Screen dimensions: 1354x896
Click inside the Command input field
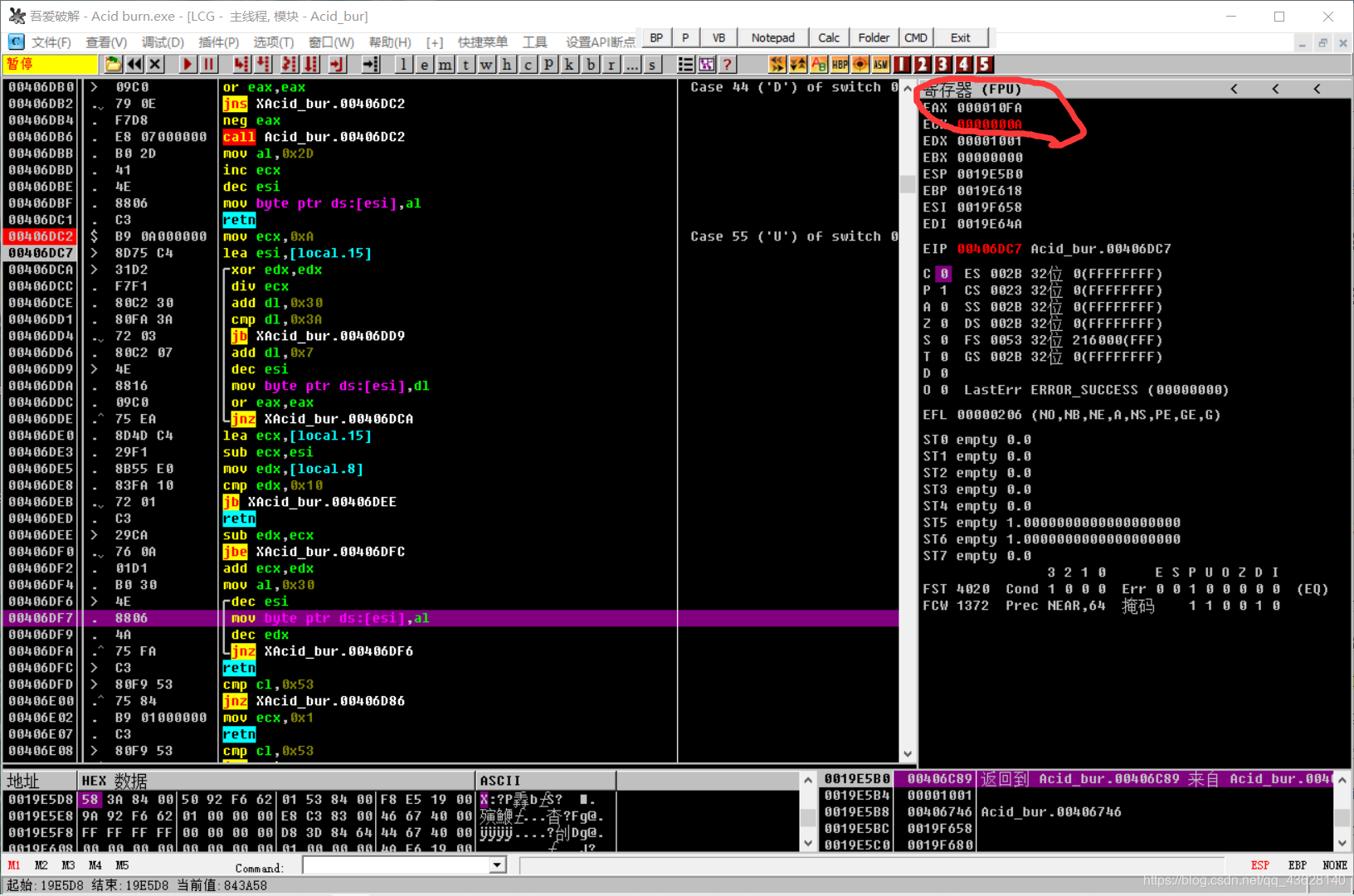coord(397,865)
